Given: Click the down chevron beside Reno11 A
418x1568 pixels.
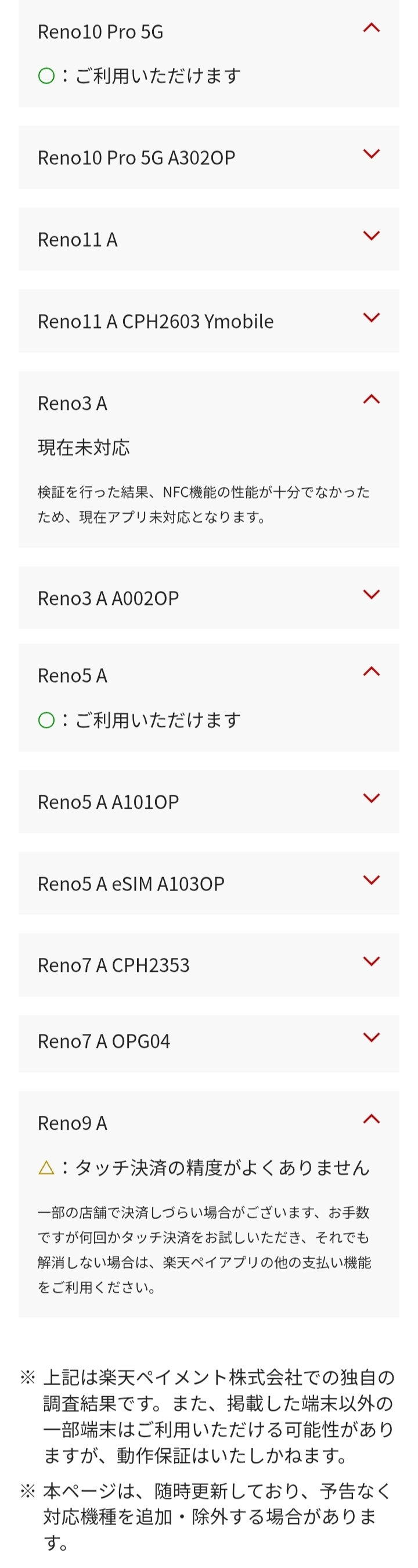Looking at the screenshot, I should click(x=371, y=236).
